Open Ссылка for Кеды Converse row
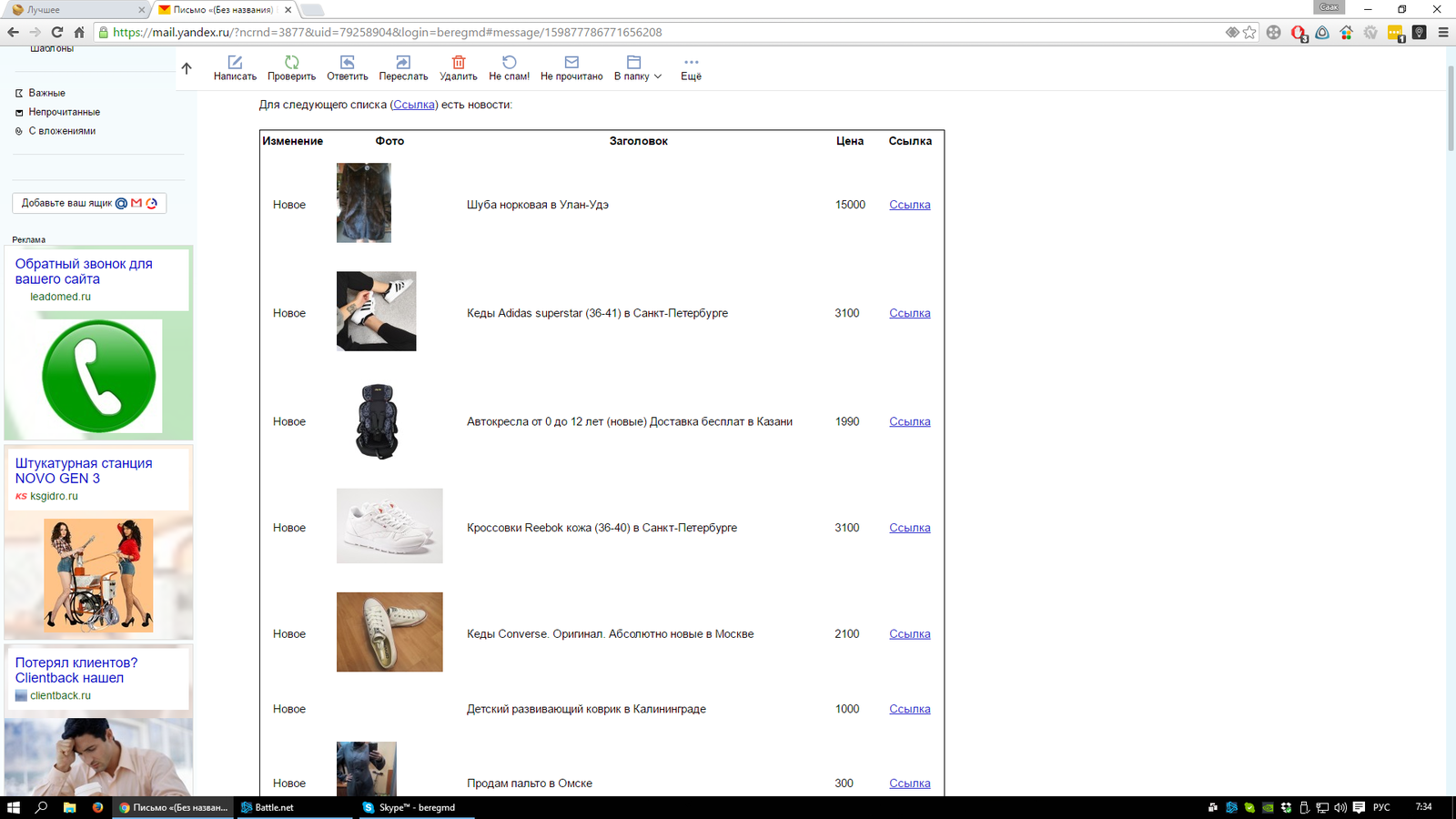 point(909,634)
